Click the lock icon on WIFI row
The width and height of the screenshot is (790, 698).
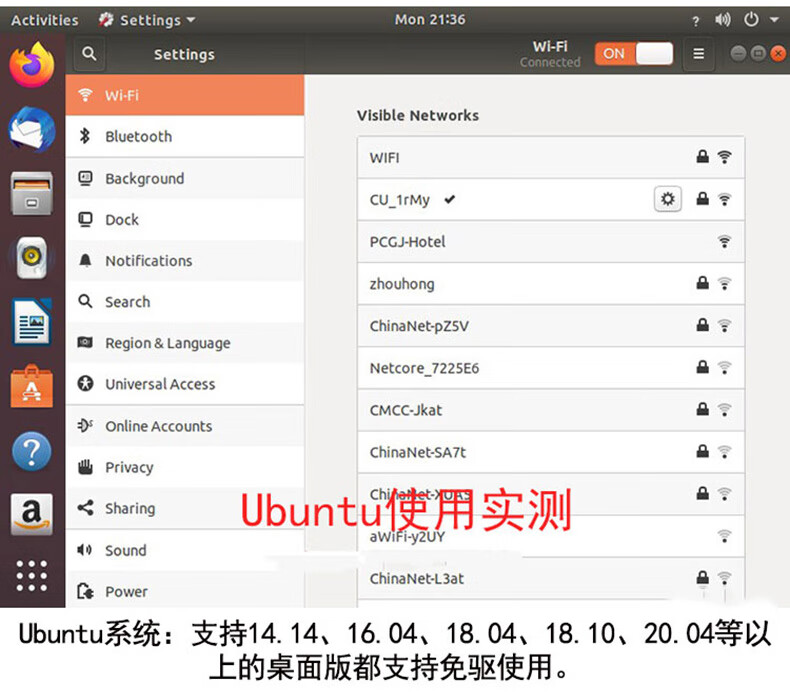click(x=702, y=157)
